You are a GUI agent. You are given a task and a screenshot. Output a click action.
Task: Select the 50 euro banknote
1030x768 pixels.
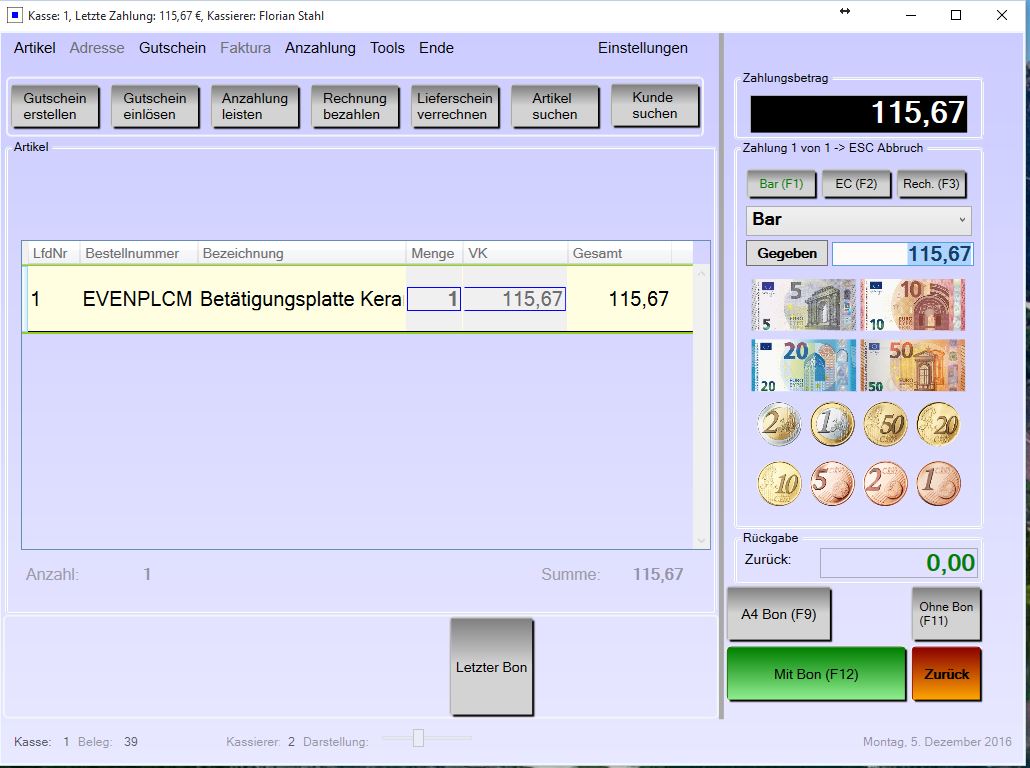(913, 365)
